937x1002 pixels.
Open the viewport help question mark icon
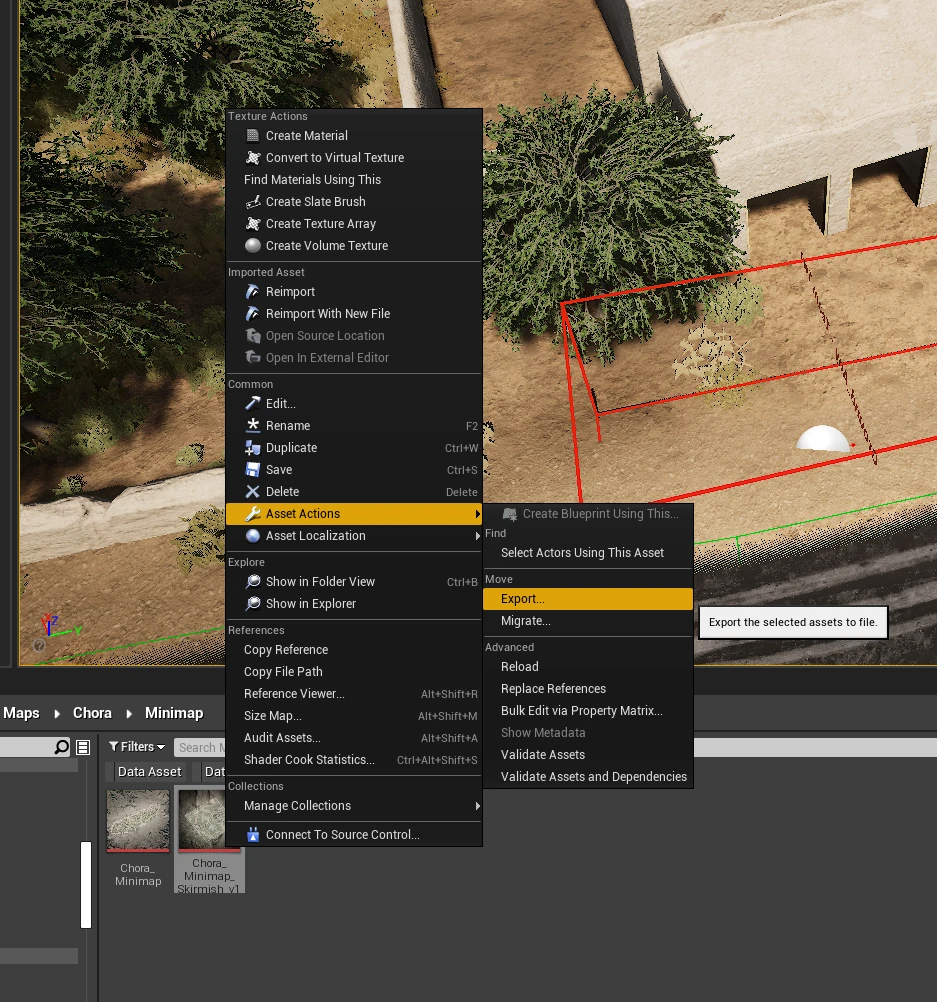click(x=40, y=646)
